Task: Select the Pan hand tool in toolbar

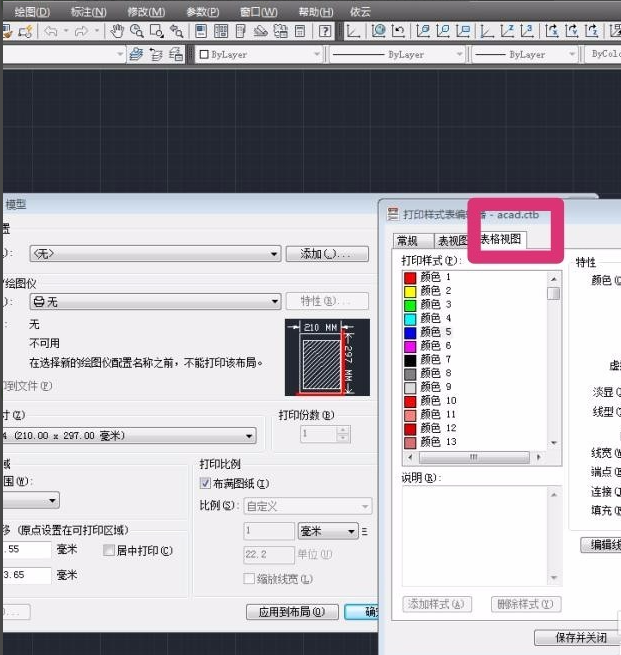Action: coord(117,32)
